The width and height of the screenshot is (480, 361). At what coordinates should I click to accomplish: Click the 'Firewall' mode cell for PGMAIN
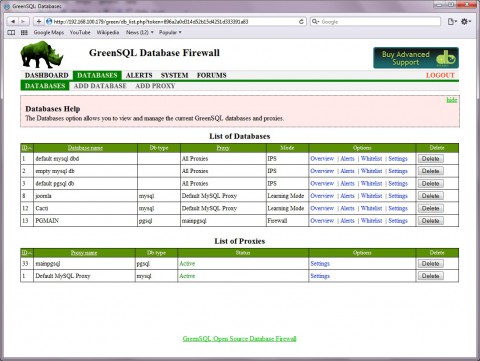click(x=287, y=221)
